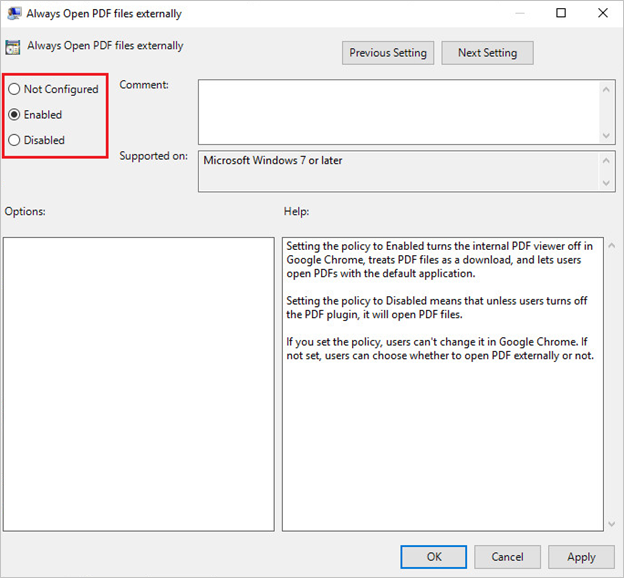Screen dimensions: 624x578
Task: Click inside the Comment text field
Action: tap(399, 112)
